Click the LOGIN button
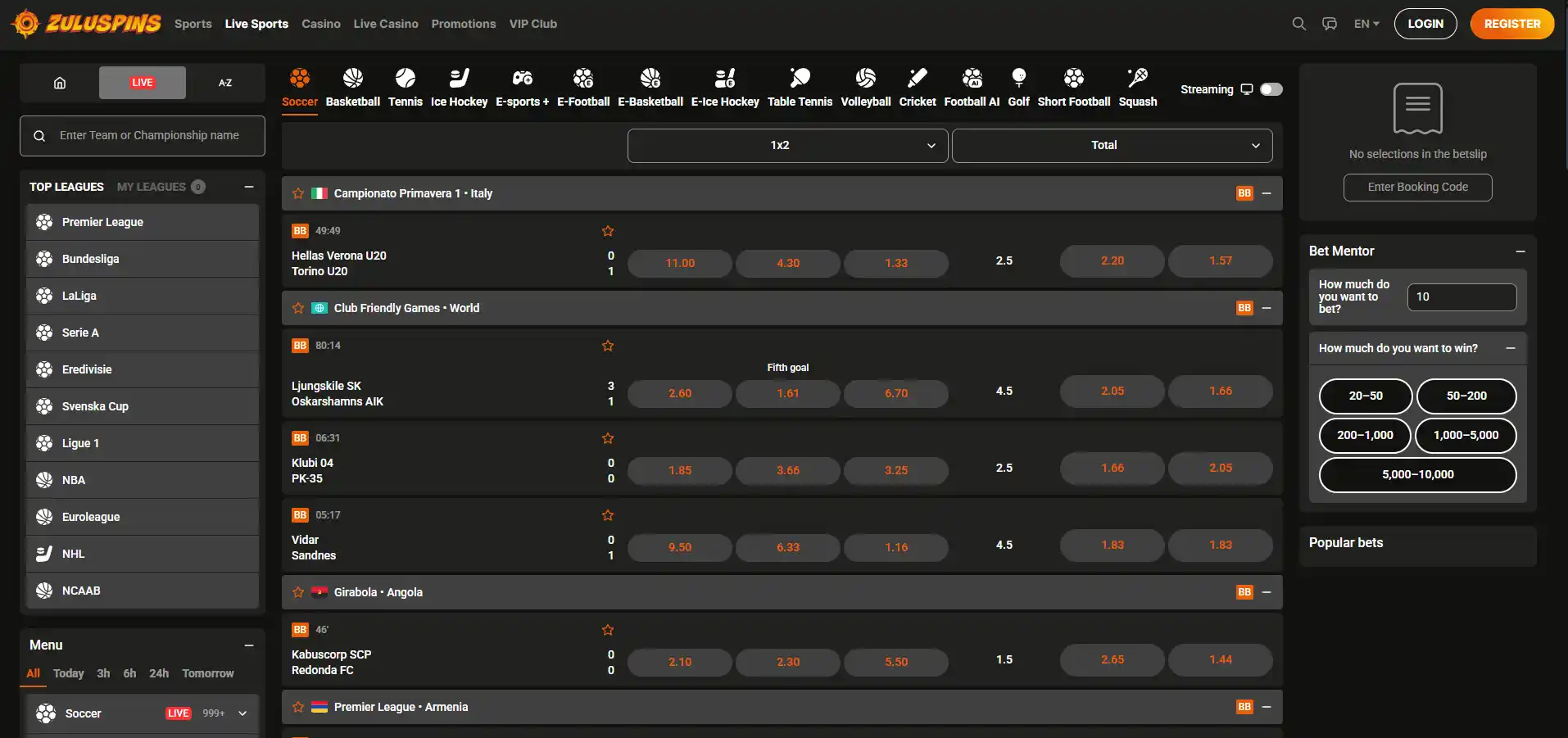1568x738 pixels. (1425, 24)
